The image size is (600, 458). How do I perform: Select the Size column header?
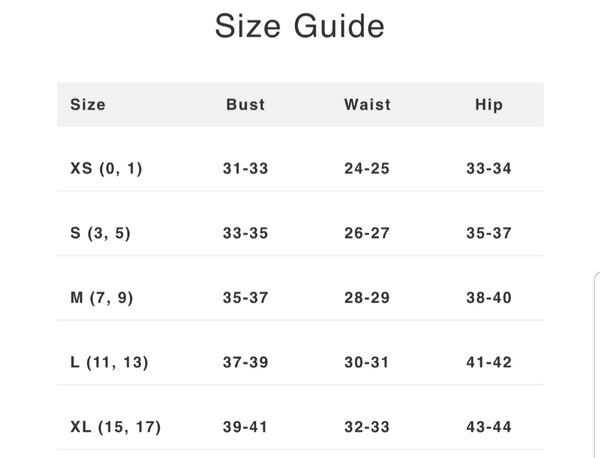click(88, 104)
